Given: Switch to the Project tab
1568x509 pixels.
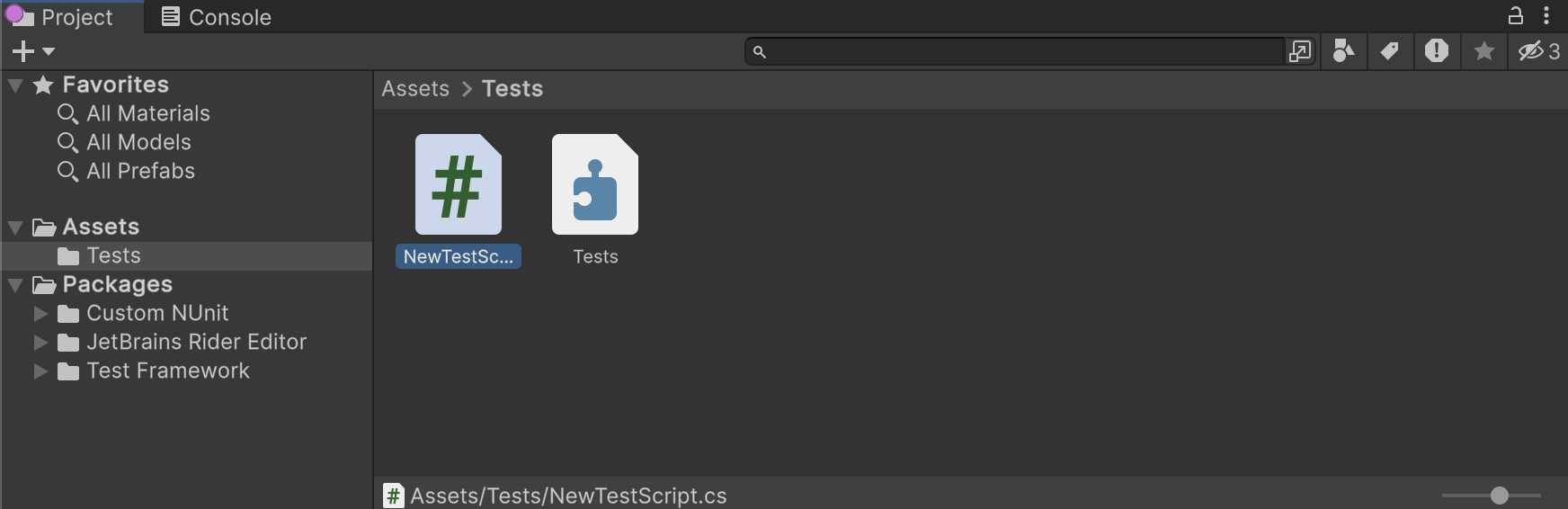Looking at the screenshot, I should click(72, 17).
